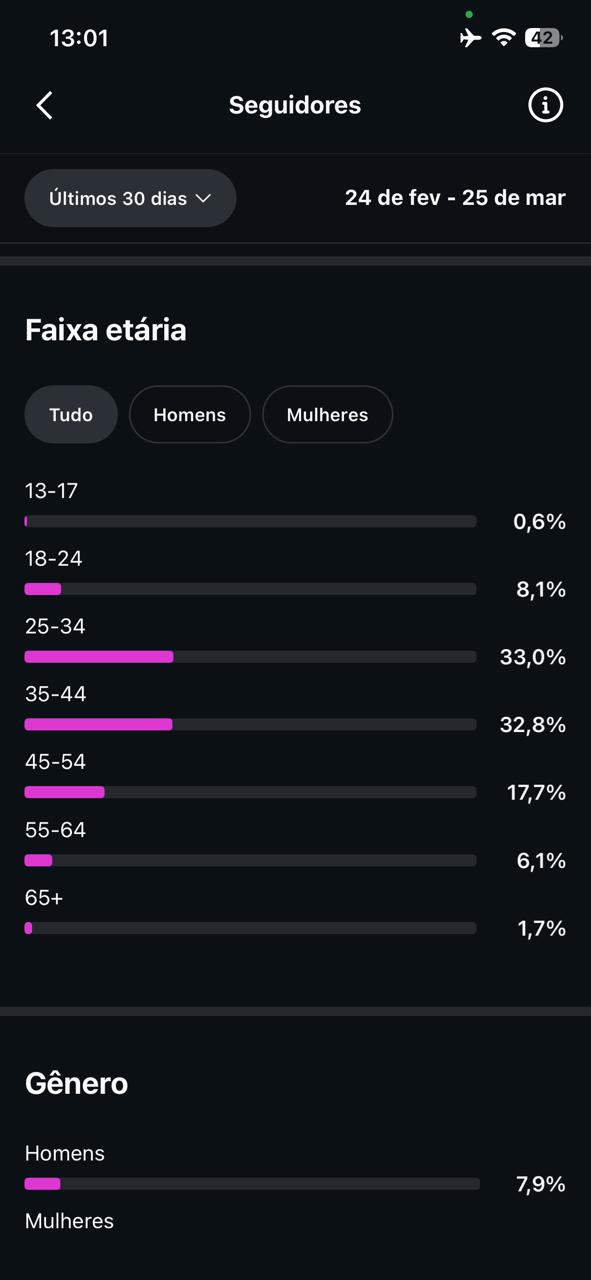Select the Faixa etária section header
Viewport: 591px width, 1280px height.
tap(105, 329)
